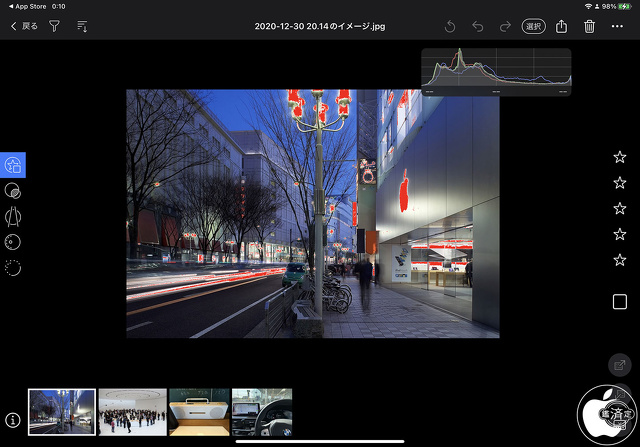Select the overlapping circles color tool
The width and height of the screenshot is (640, 447).
[x=13, y=191]
